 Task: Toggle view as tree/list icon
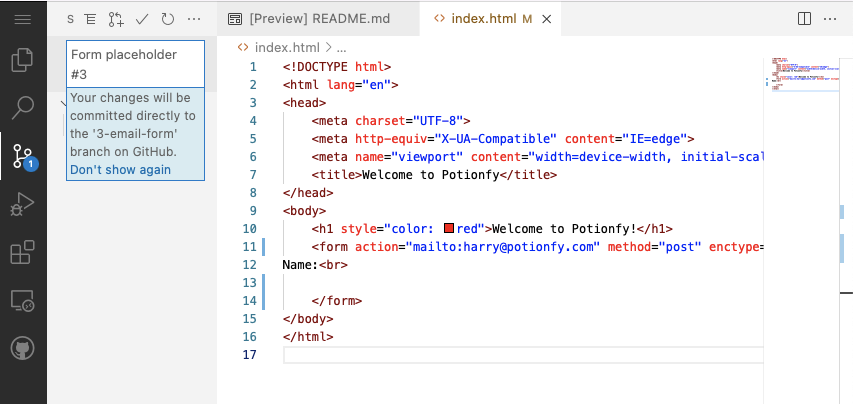[91, 19]
